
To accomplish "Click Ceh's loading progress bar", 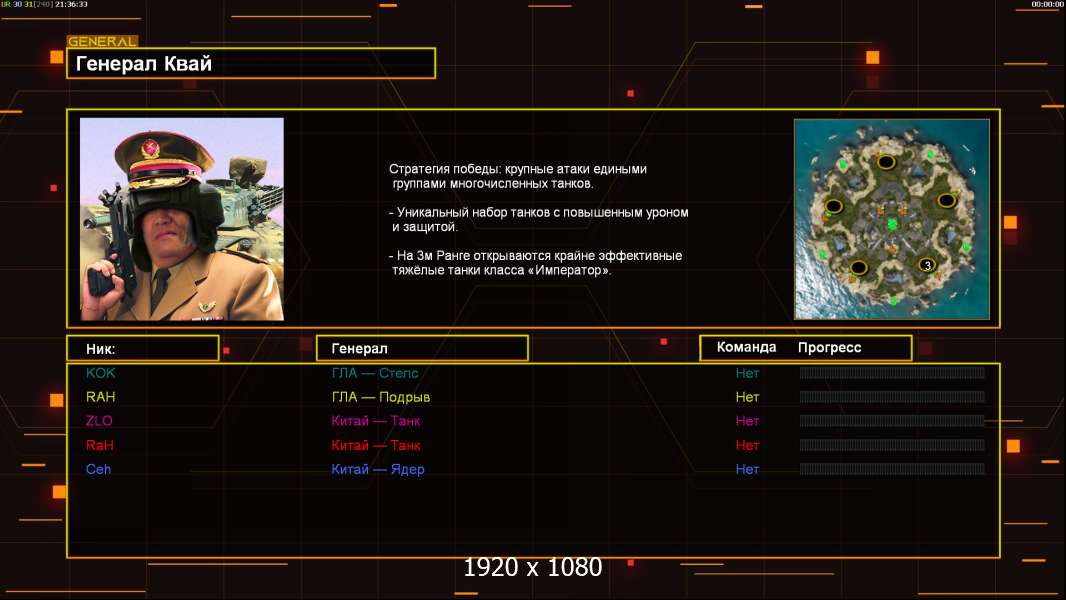I will (892, 469).
